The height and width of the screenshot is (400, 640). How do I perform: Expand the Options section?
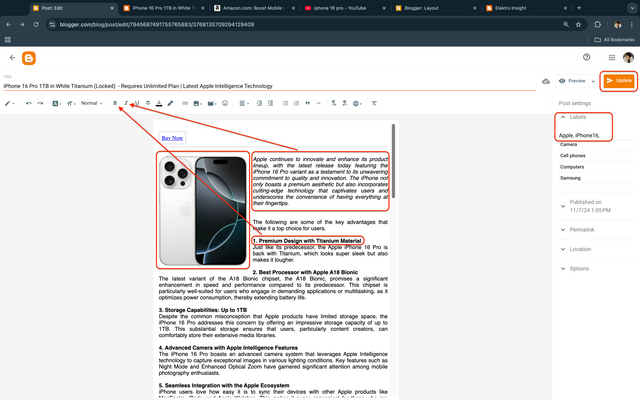pyautogui.click(x=596, y=269)
